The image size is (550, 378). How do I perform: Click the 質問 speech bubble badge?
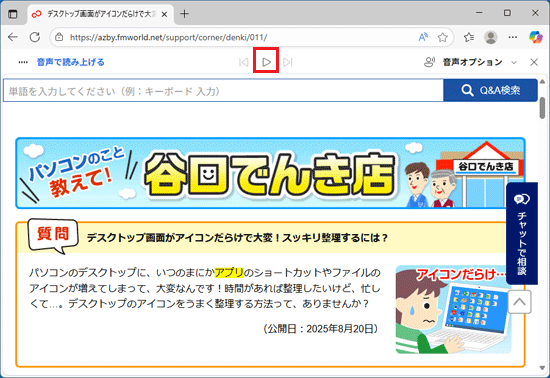(53, 235)
